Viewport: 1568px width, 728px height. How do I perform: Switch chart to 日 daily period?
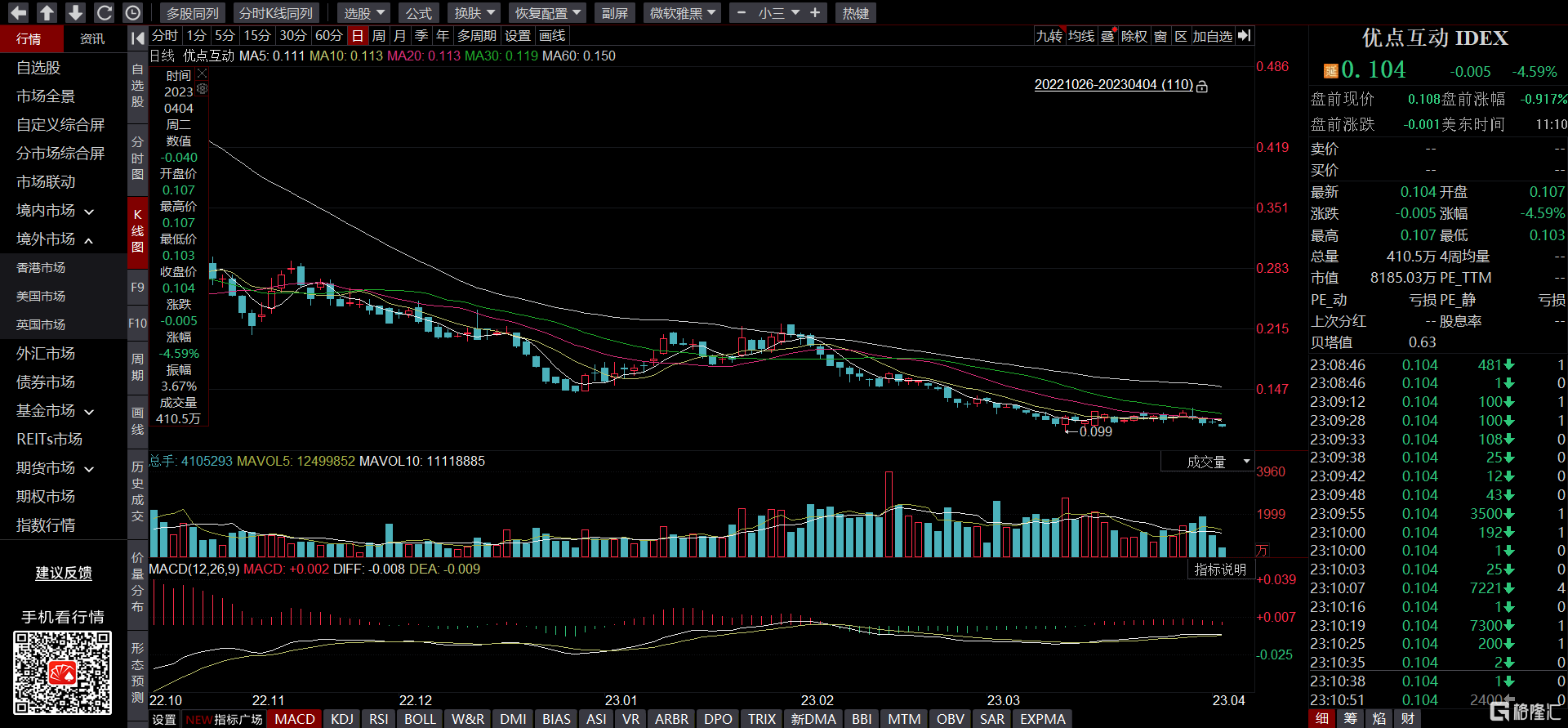tap(357, 36)
